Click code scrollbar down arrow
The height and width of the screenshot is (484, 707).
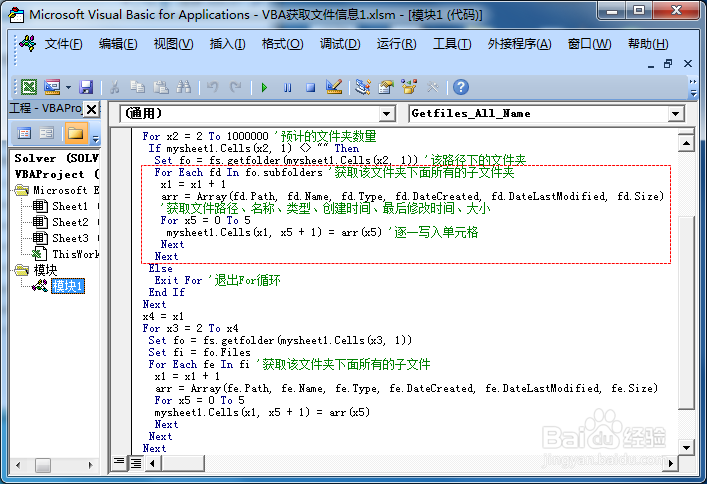pos(686,447)
